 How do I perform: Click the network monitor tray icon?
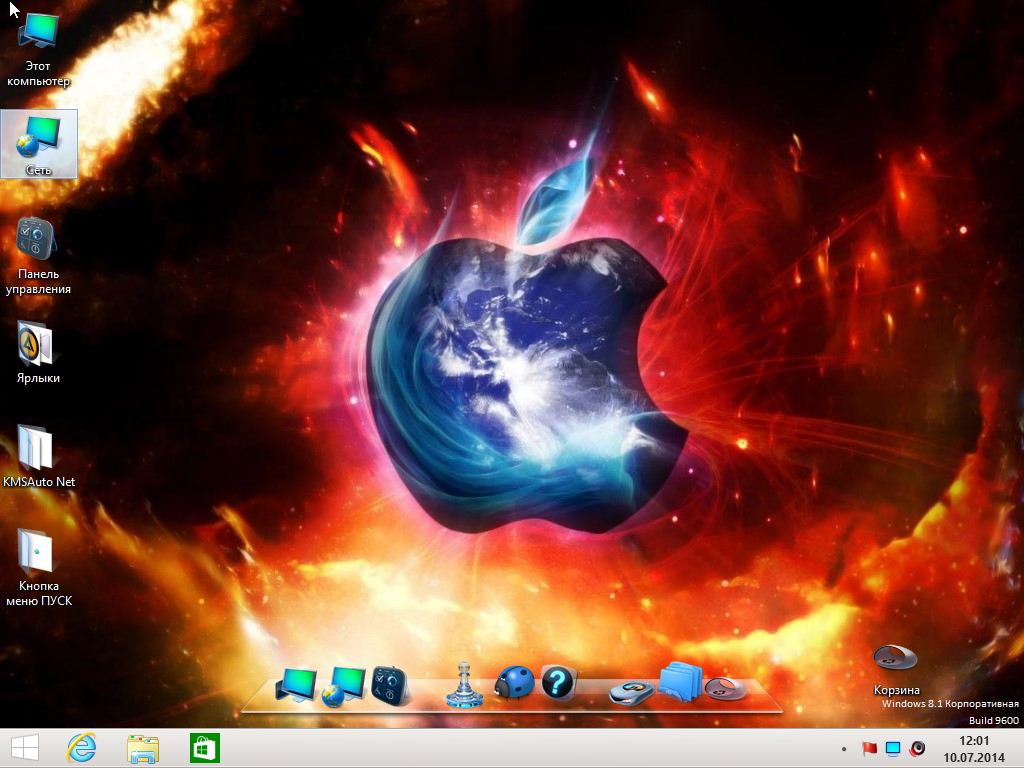click(x=893, y=748)
